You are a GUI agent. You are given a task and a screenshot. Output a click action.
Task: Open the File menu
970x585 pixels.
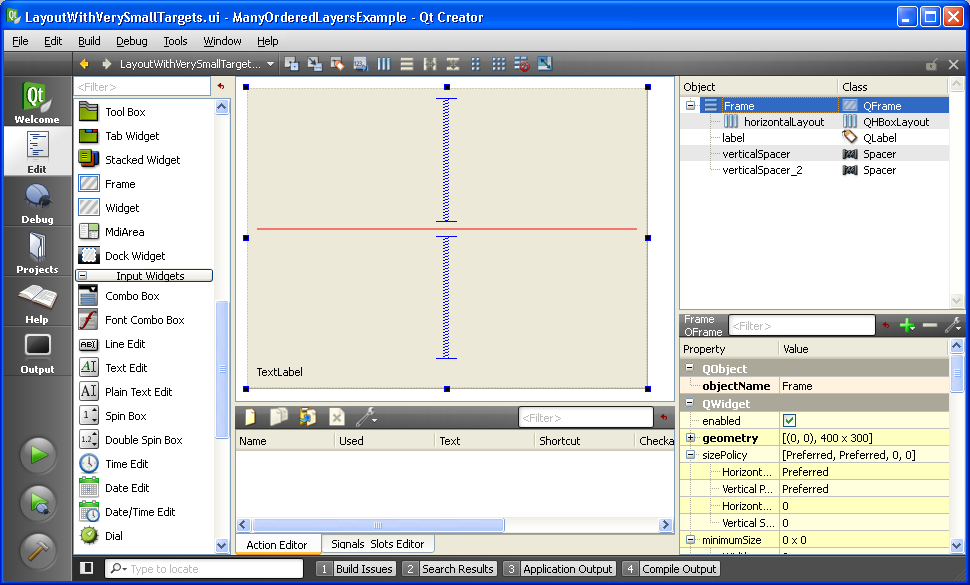tap(20, 41)
